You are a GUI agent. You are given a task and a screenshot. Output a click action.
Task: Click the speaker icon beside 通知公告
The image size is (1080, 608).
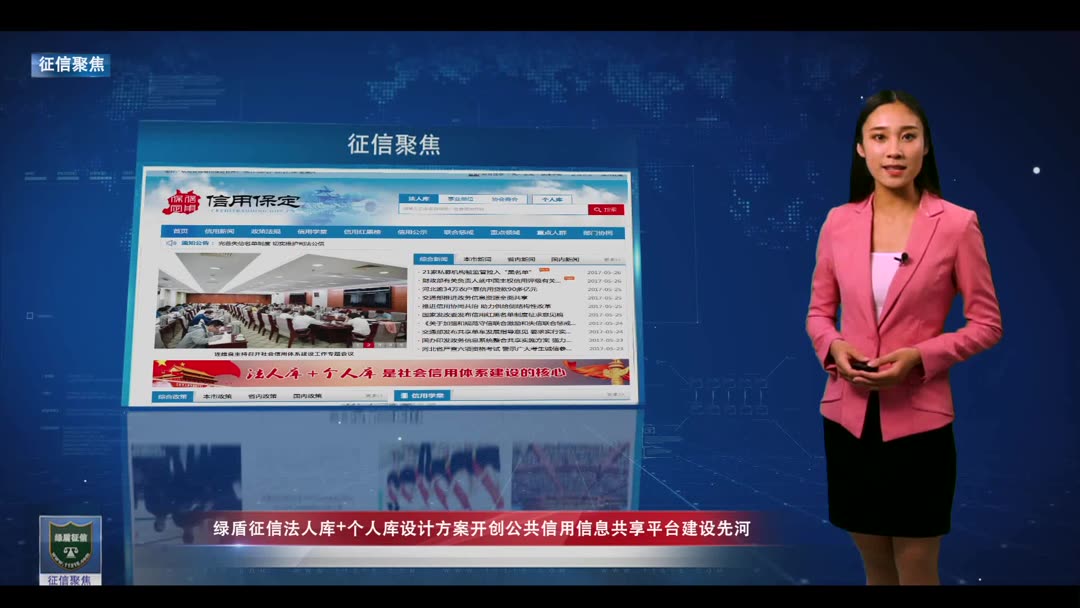click(x=170, y=242)
